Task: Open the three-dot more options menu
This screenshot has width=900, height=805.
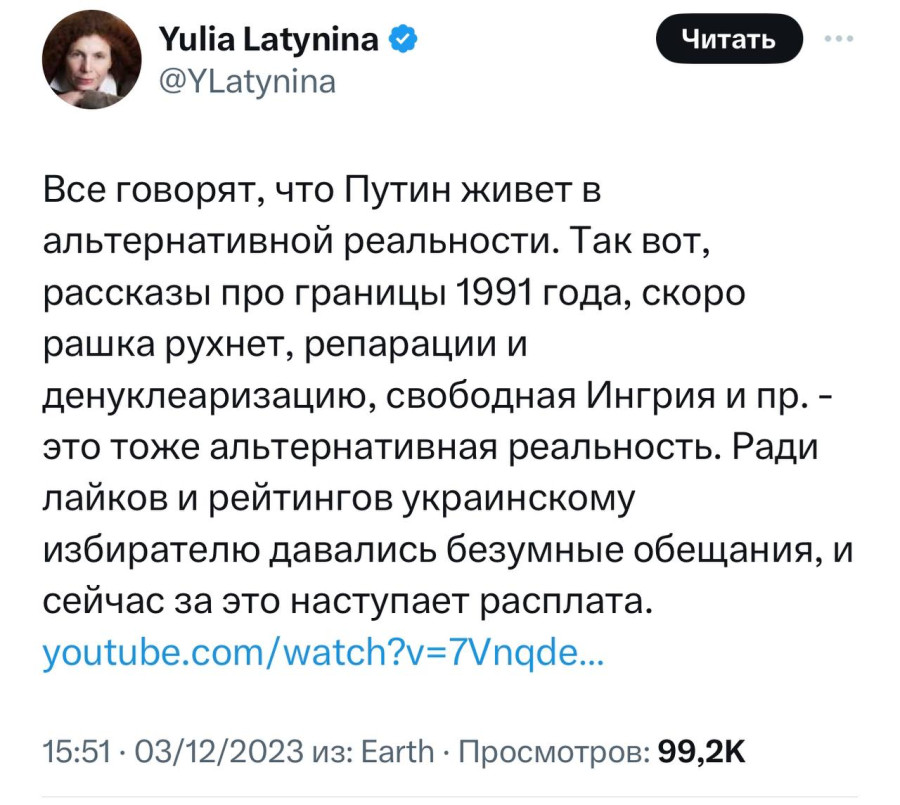Action: [x=839, y=39]
